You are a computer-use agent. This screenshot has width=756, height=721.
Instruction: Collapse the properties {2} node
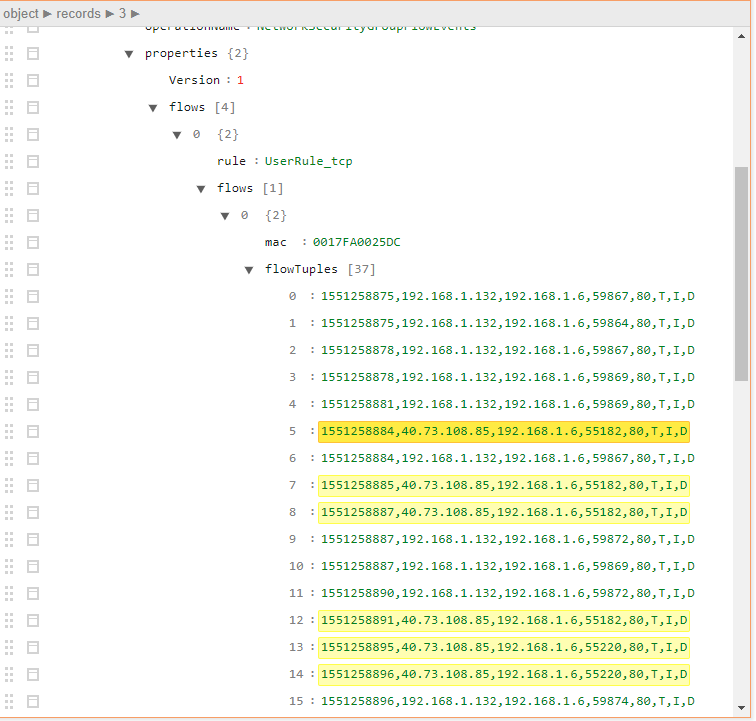129,54
